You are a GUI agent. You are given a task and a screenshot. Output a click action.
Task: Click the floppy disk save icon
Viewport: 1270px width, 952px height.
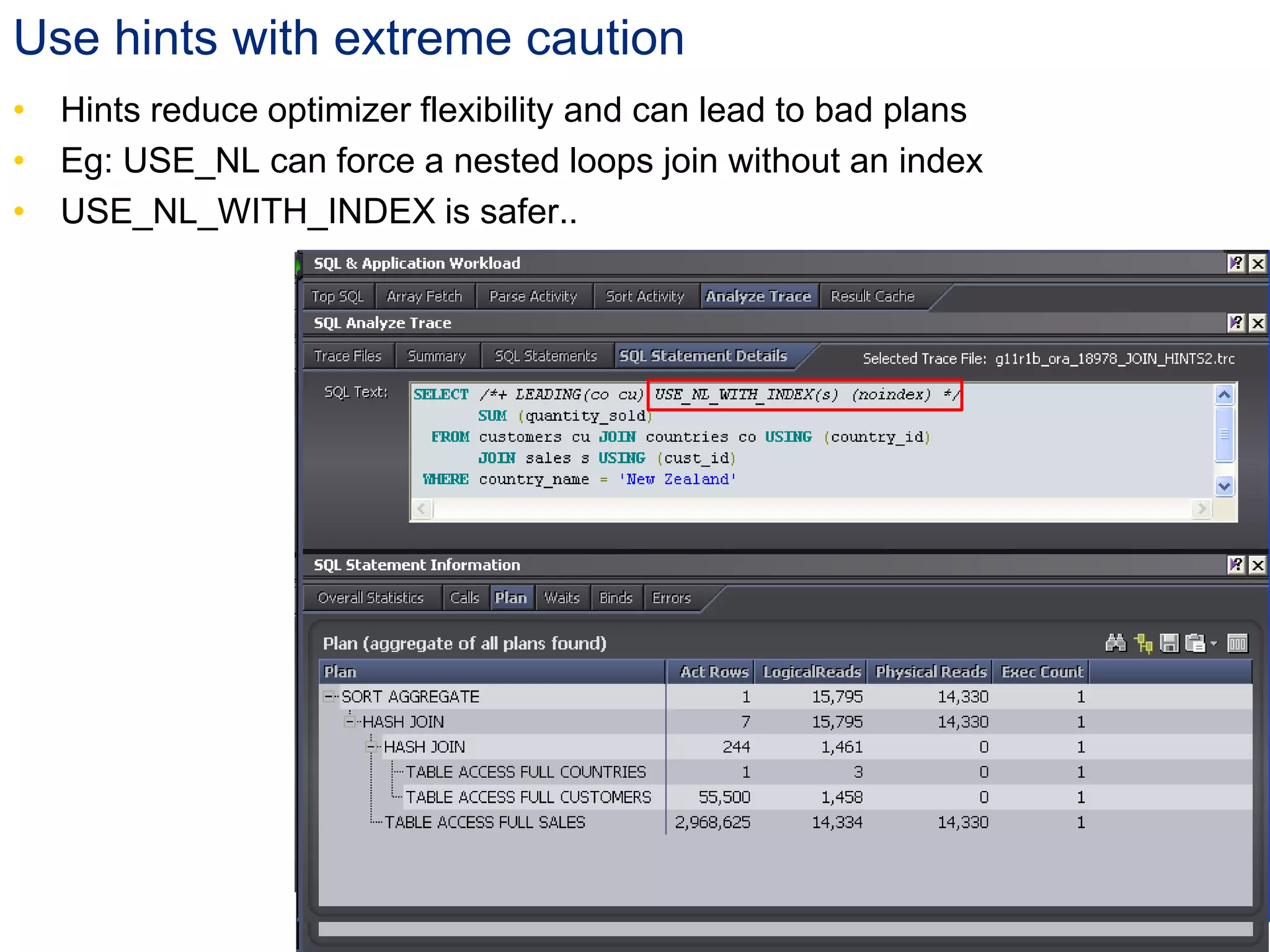tap(1169, 643)
